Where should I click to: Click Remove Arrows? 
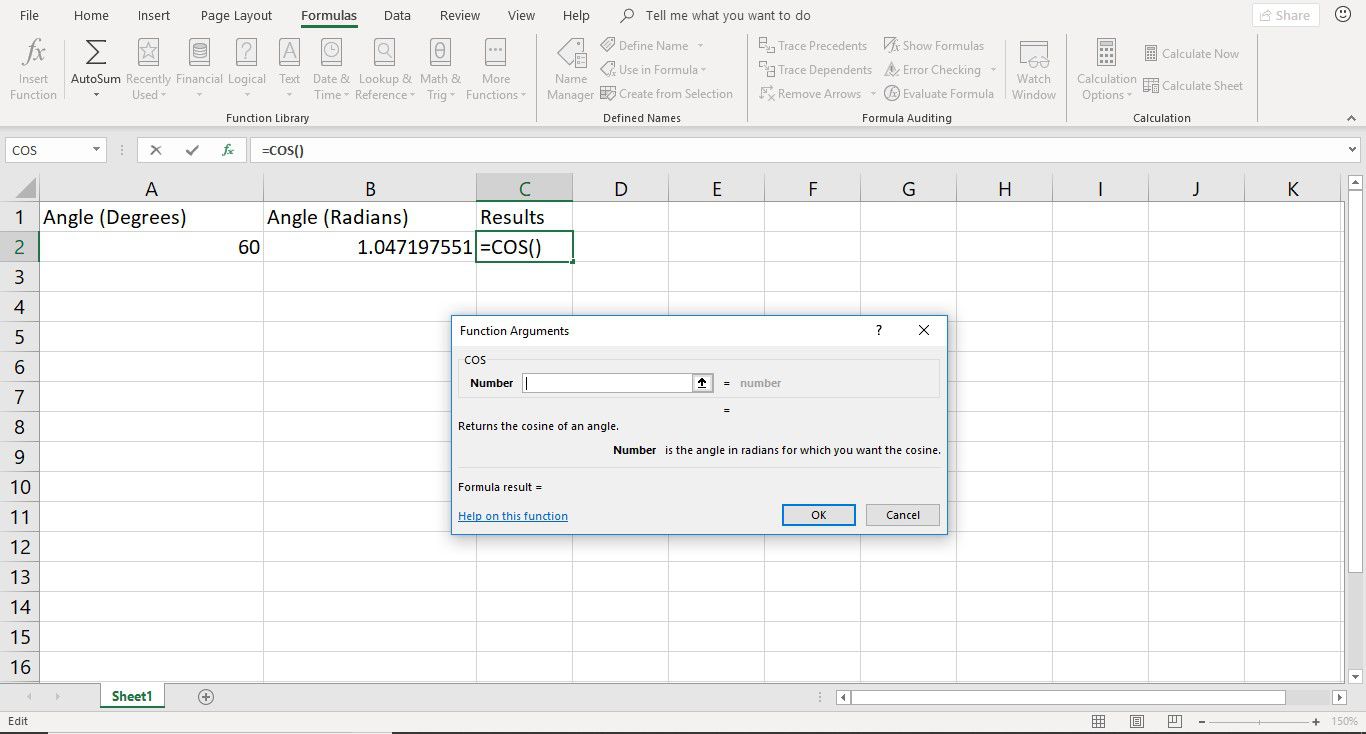[810, 94]
